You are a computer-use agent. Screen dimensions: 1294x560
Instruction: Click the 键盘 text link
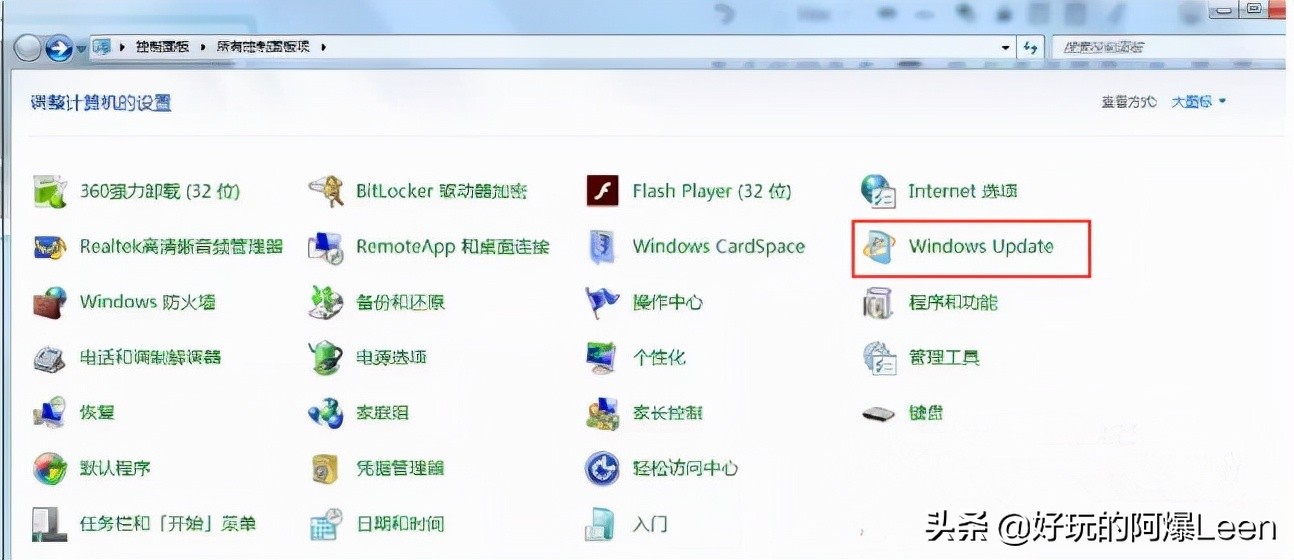click(x=926, y=412)
